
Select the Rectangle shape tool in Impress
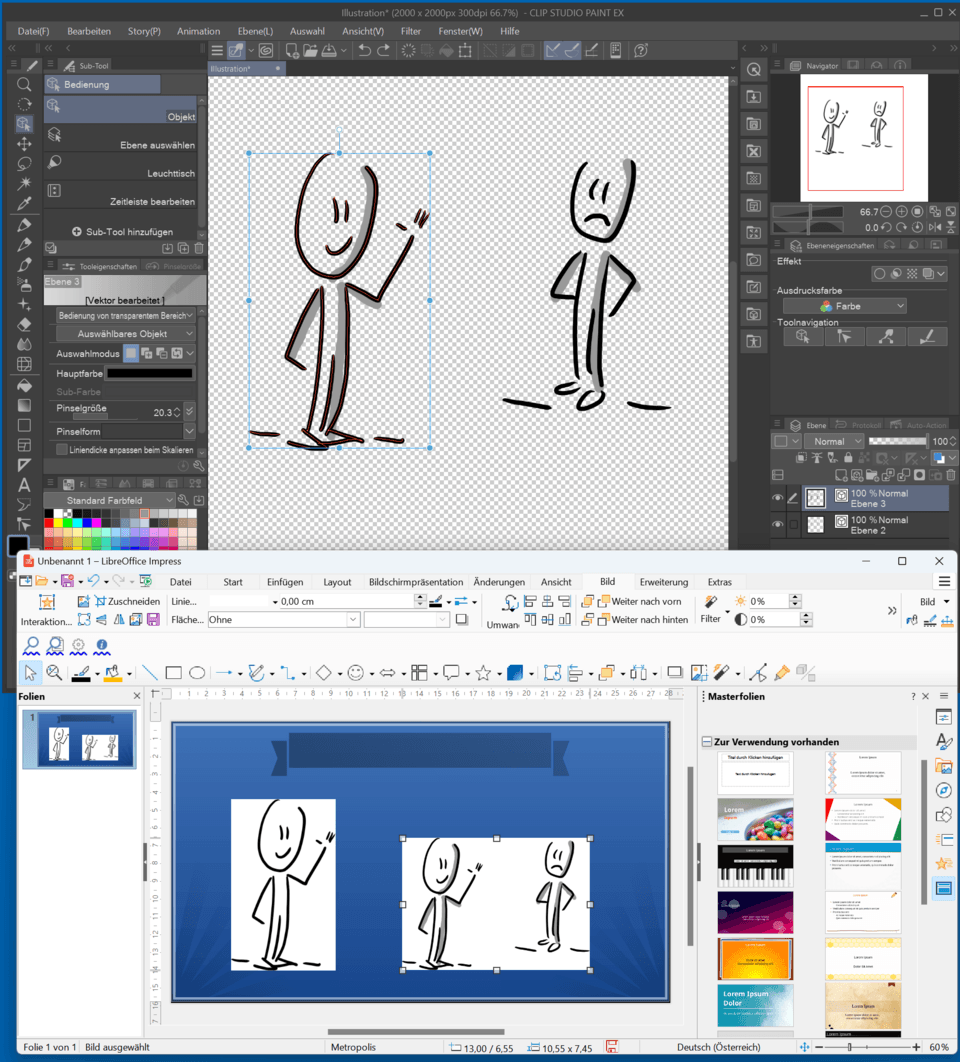coord(173,673)
